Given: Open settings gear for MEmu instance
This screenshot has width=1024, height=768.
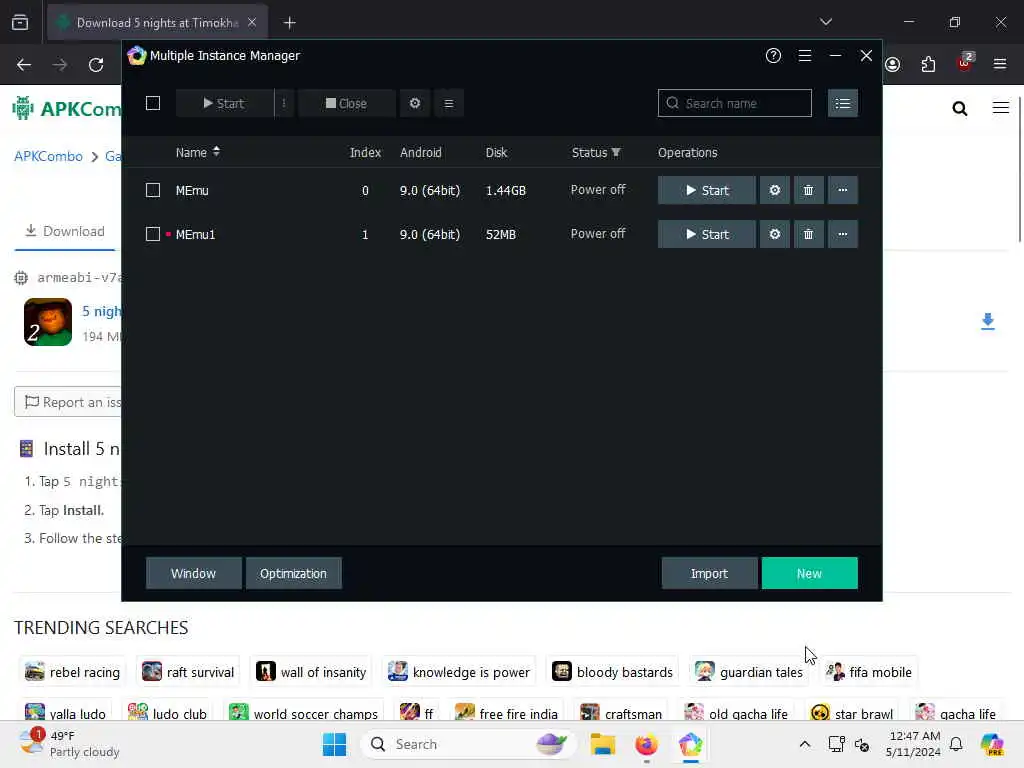Looking at the screenshot, I should click(775, 190).
